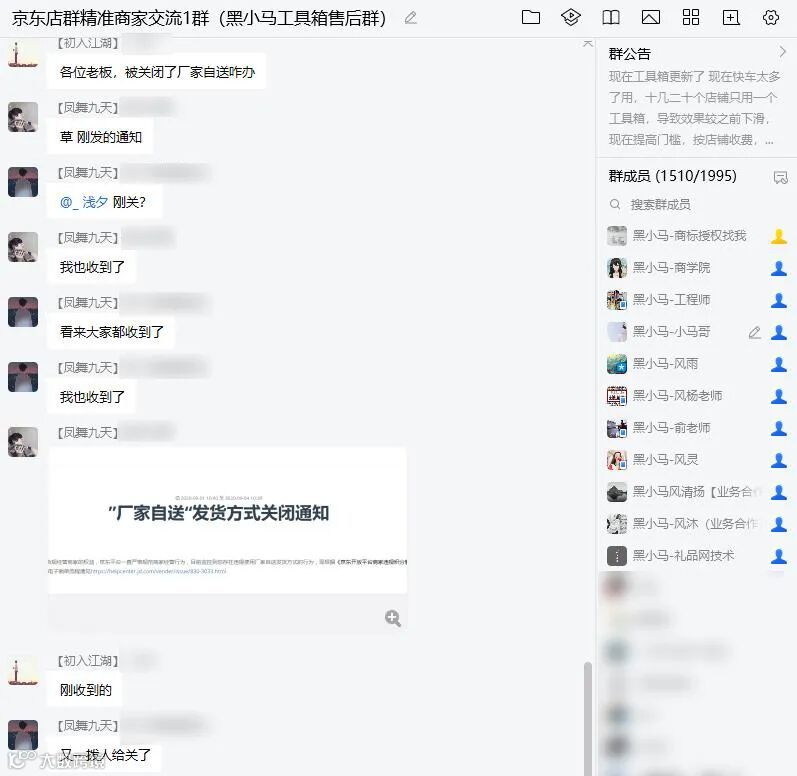The height and width of the screenshot is (776, 797).
Task: Open the group album picture icon
Action: click(x=651, y=18)
